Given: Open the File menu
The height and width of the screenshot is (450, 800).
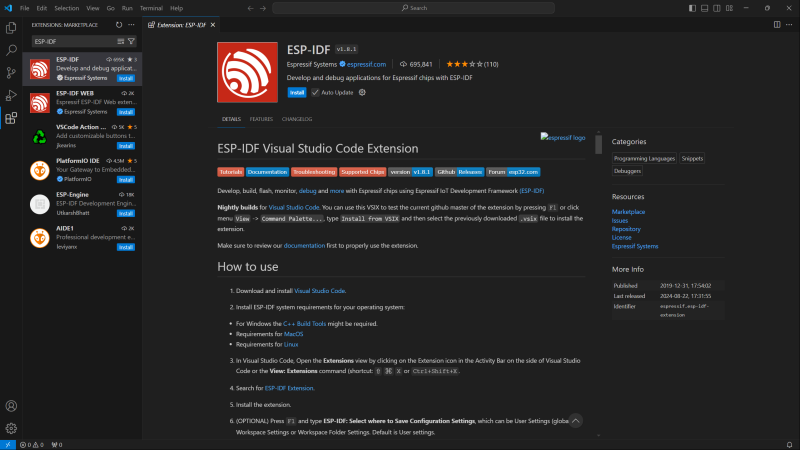Looking at the screenshot, I should [x=24, y=8].
